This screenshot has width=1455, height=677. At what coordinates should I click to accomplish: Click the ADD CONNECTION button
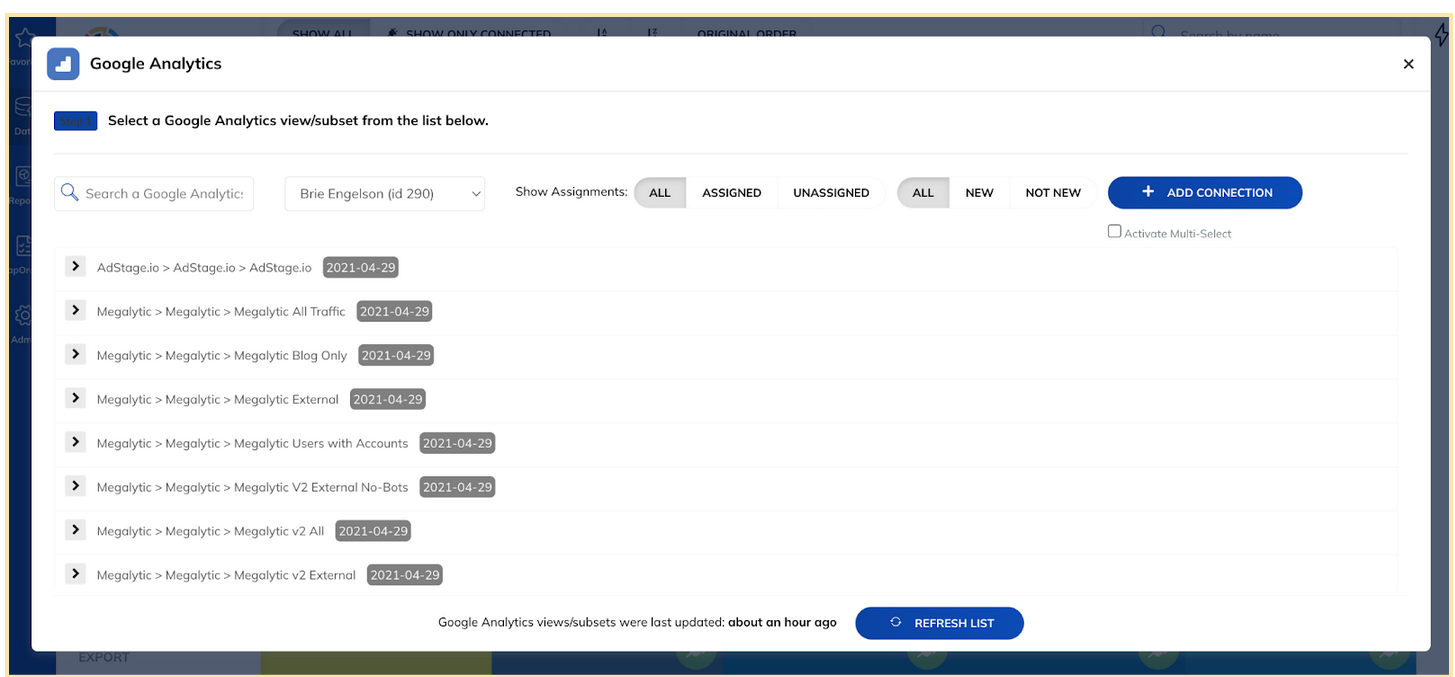1205,193
